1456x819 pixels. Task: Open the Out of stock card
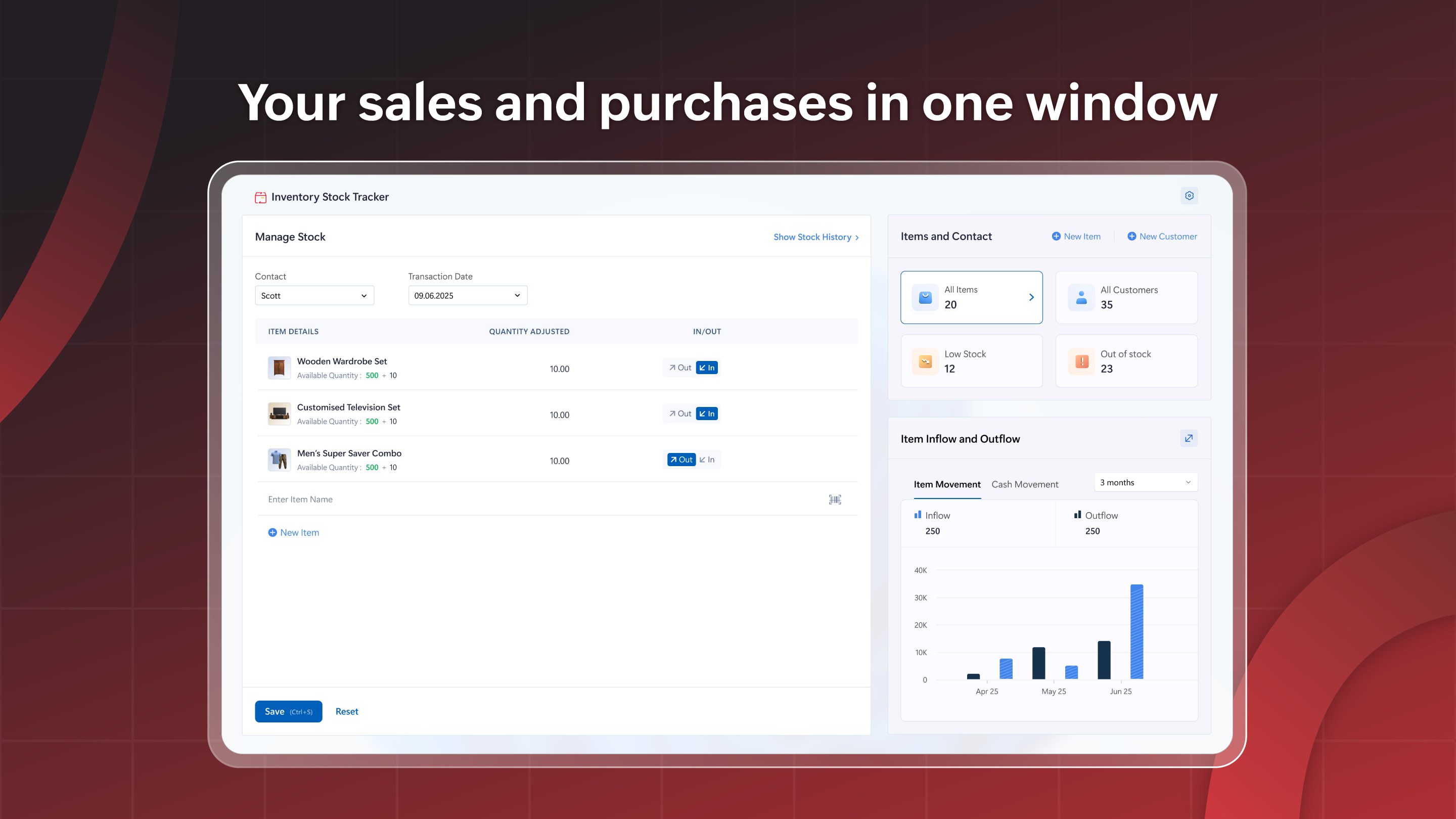tap(1126, 361)
